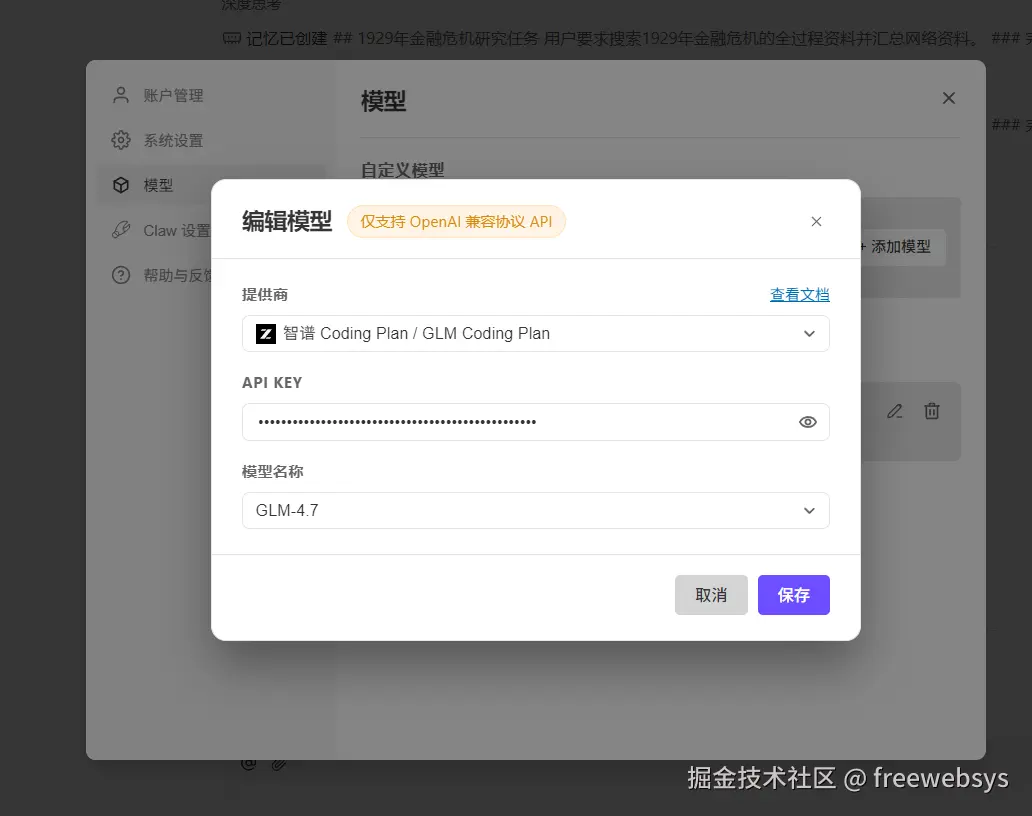Click the 模型 panel heading

pos(384,101)
